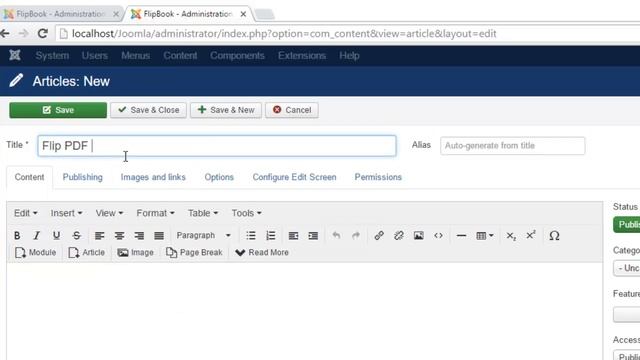Screen dimensions: 640x360
Task: Open editor Edit menu
Action: pos(25,213)
